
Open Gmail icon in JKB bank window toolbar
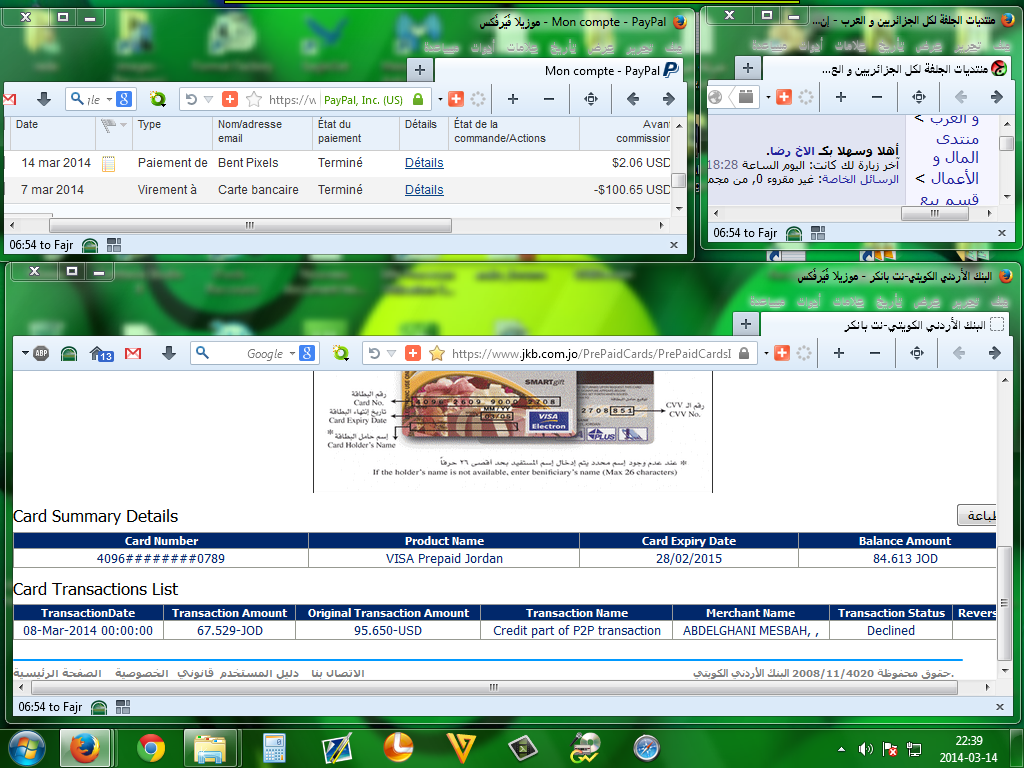(x=133, y=353)
